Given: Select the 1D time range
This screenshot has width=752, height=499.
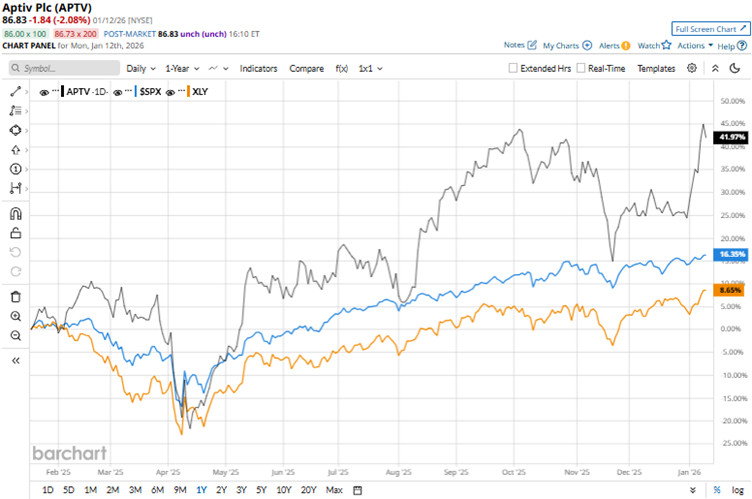Looking at the screenshot, I should pos(47,490).
